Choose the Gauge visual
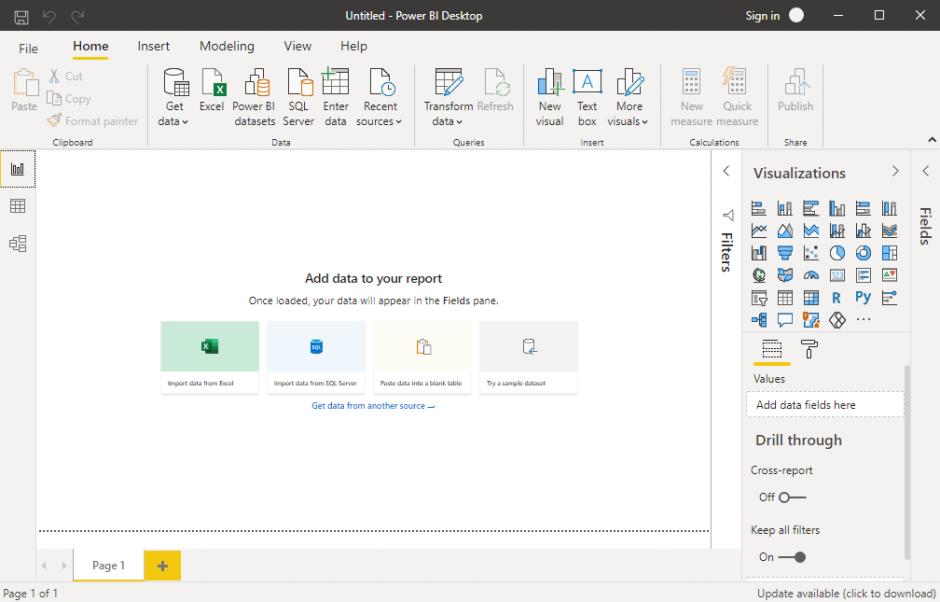The width and height of the screenshot is (940, 602). click(811, 275)
